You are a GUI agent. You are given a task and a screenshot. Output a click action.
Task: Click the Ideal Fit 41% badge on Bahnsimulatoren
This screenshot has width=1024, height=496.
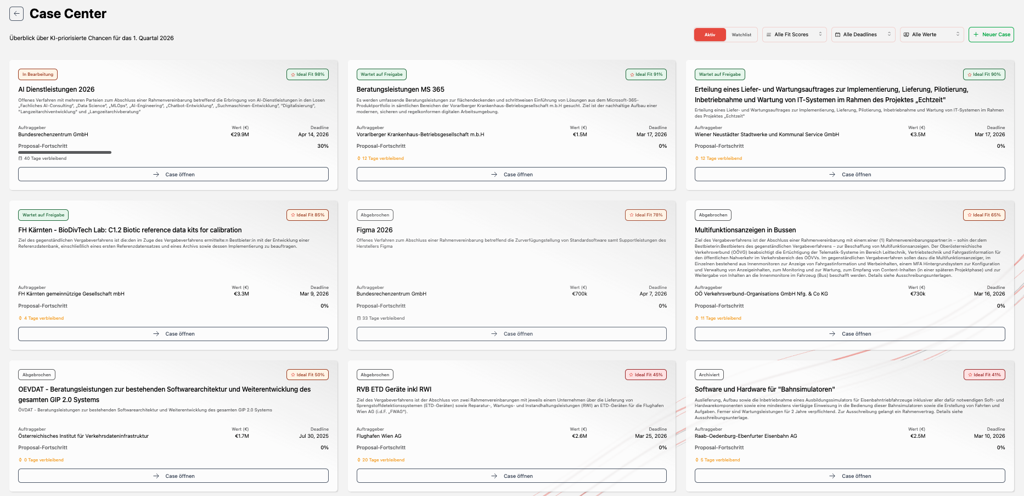(984, 375)
